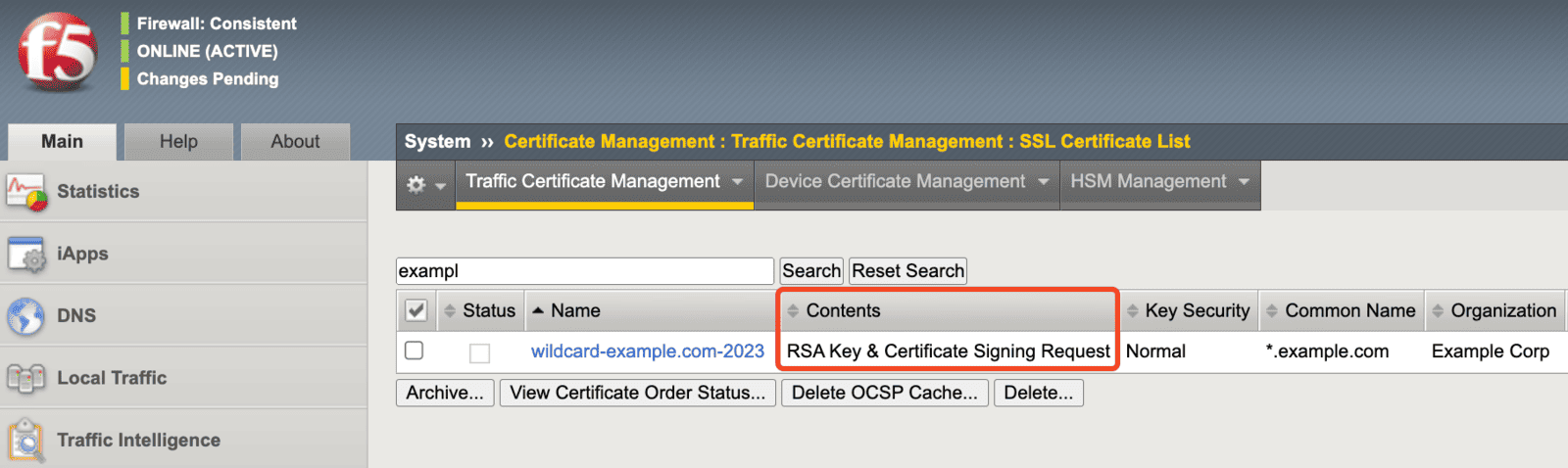
Task: Open the DNS globe icon
Action: point(26,316)
